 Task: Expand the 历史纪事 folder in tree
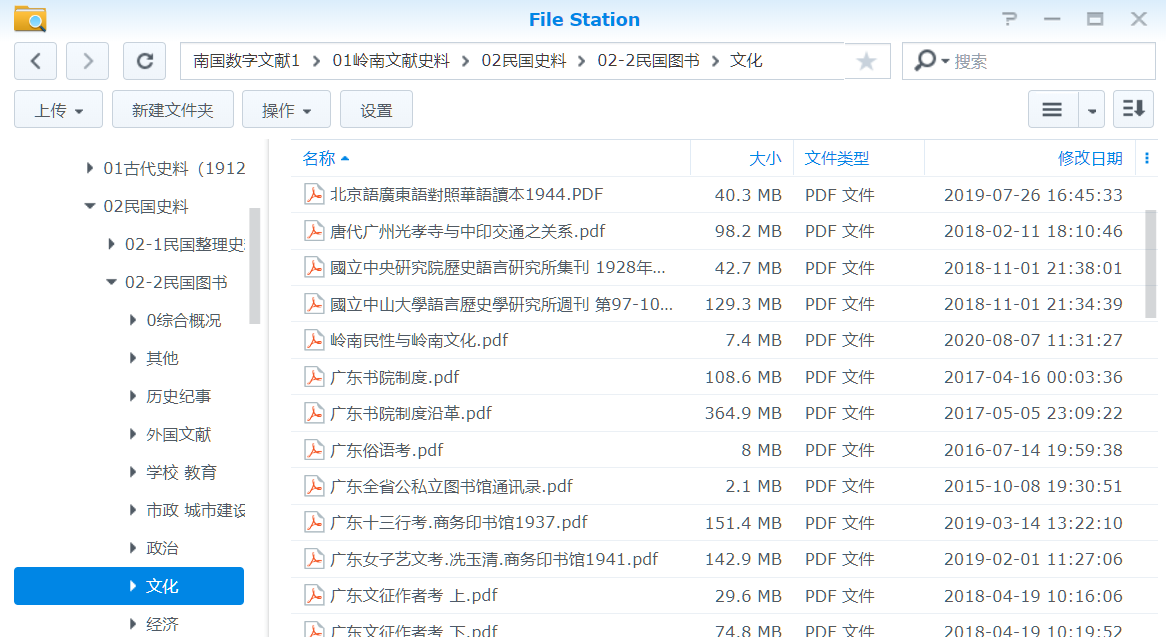pyautogui.click(x=133, y=397)
